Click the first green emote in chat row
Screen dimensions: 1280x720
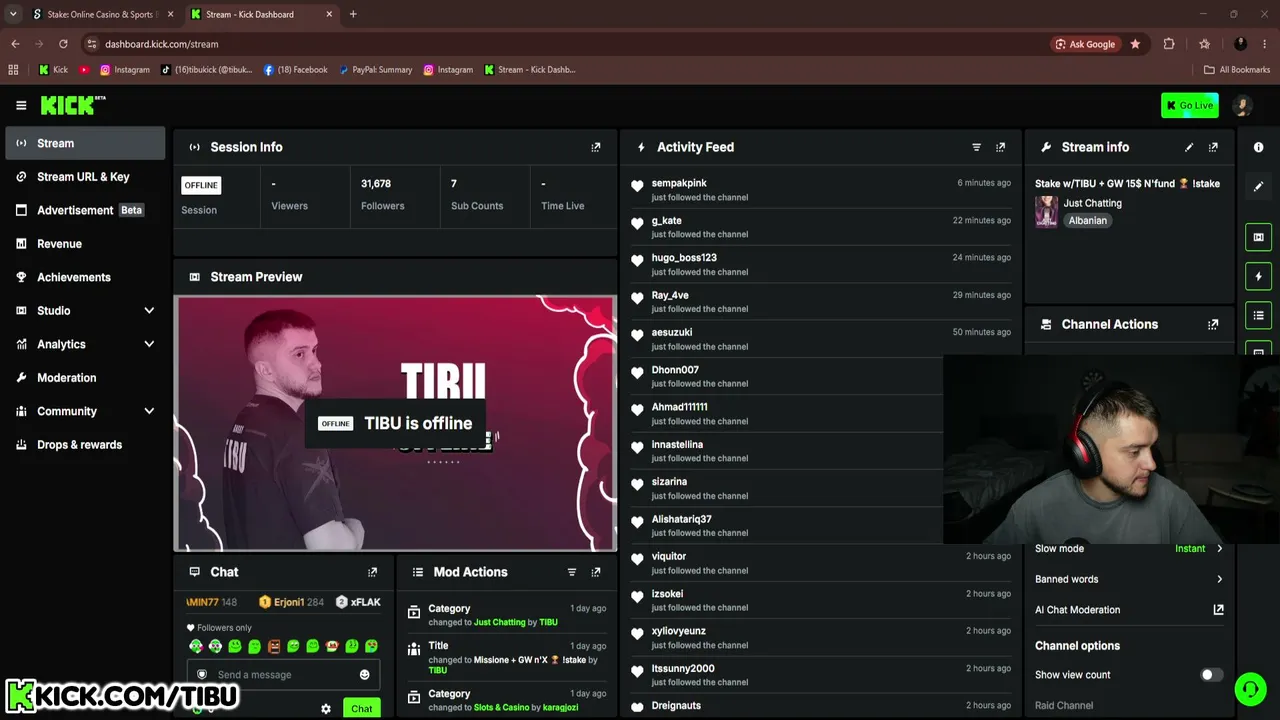click(x=195, y=646)
